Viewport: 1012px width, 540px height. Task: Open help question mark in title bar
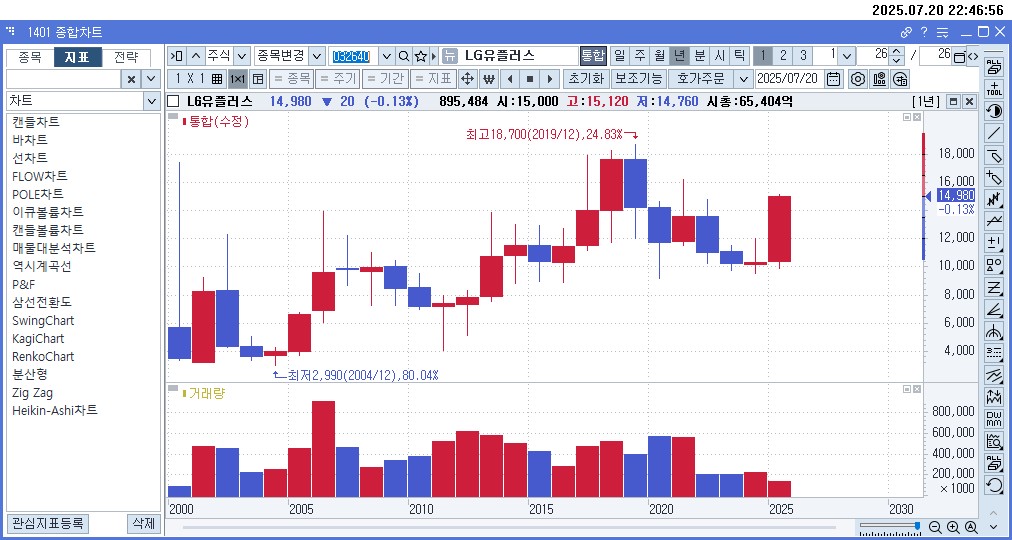click(x=924, y=32)
